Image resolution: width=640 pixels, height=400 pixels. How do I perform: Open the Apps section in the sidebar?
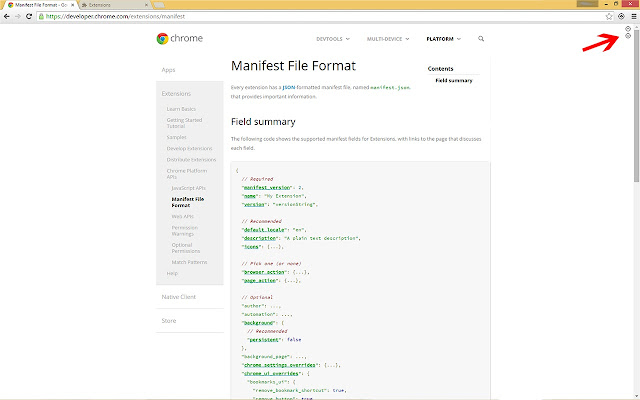point(168,70)
